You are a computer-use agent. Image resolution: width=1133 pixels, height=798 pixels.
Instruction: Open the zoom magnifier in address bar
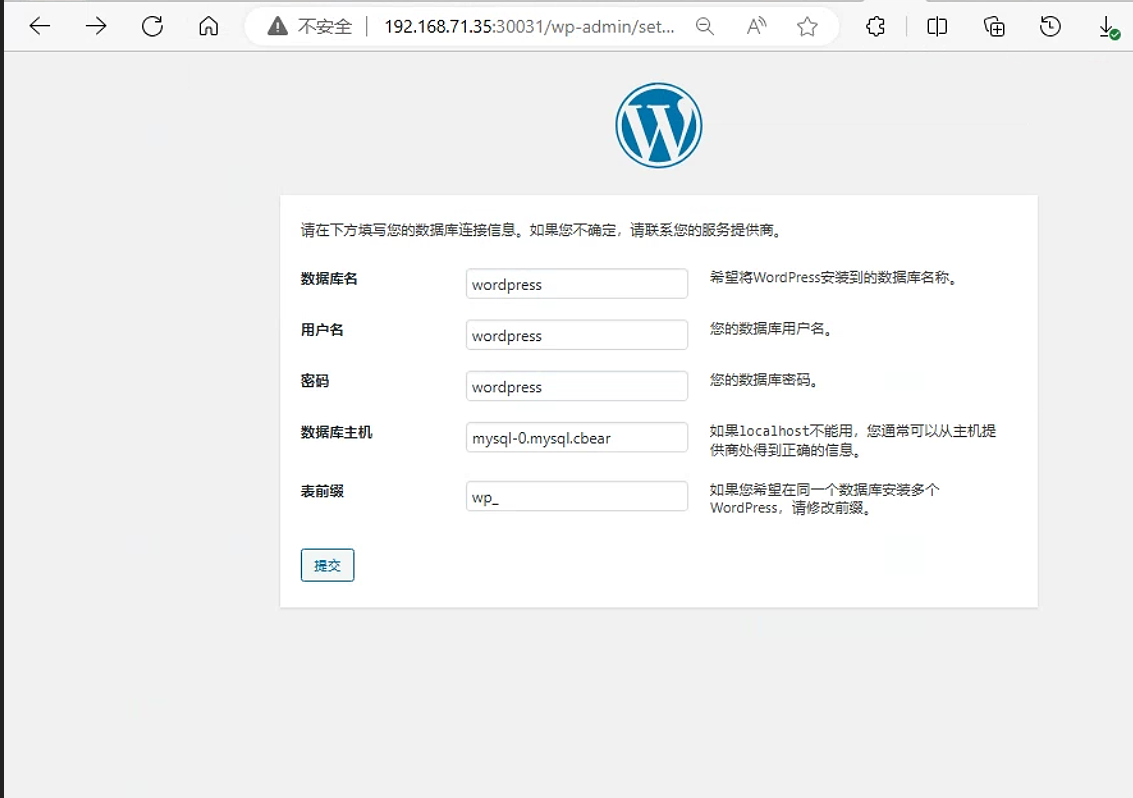pos(705,27)
